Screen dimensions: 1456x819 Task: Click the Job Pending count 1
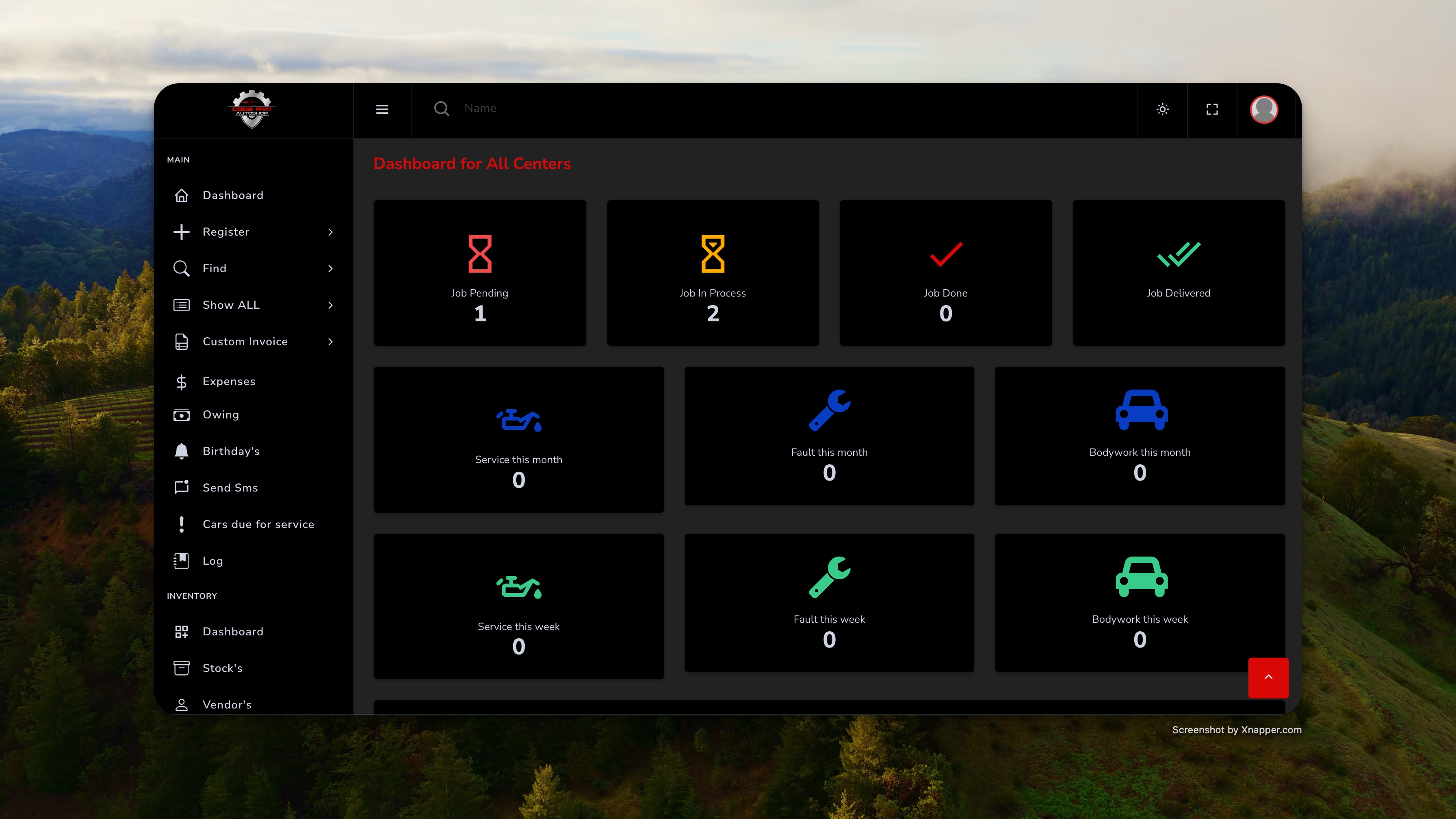[480, 314]
